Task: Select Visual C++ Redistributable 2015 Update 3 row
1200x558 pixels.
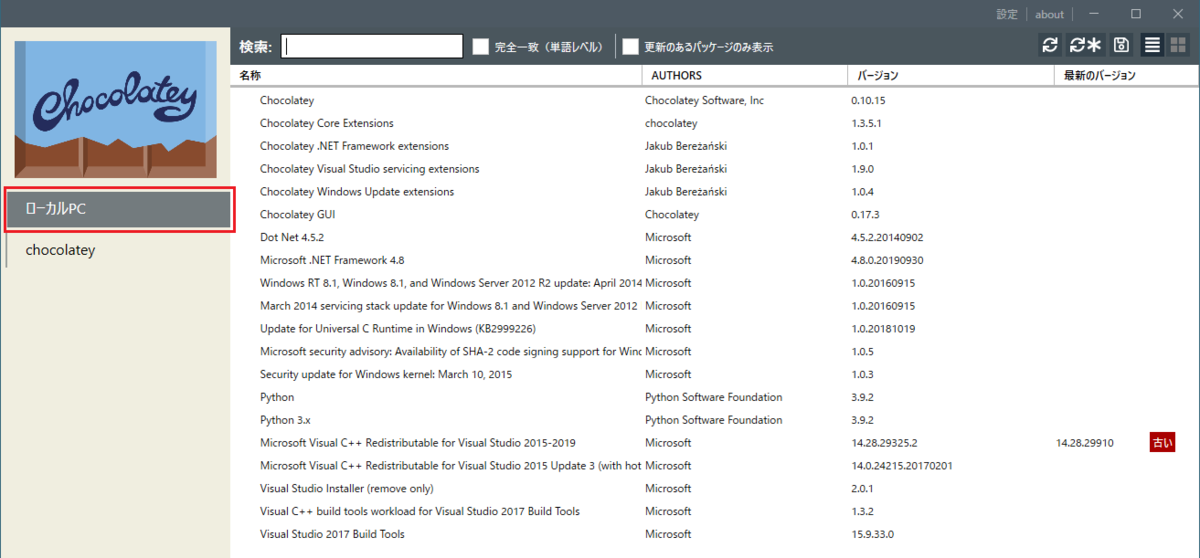Action: click(x=715, y=465)
